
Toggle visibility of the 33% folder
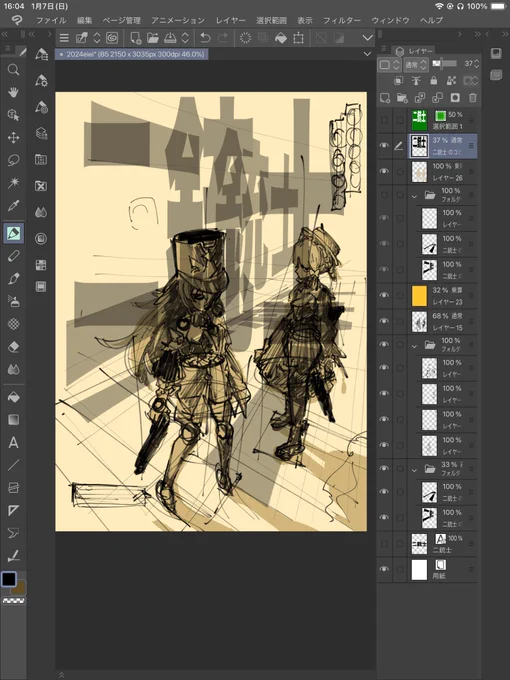[384, 468]
